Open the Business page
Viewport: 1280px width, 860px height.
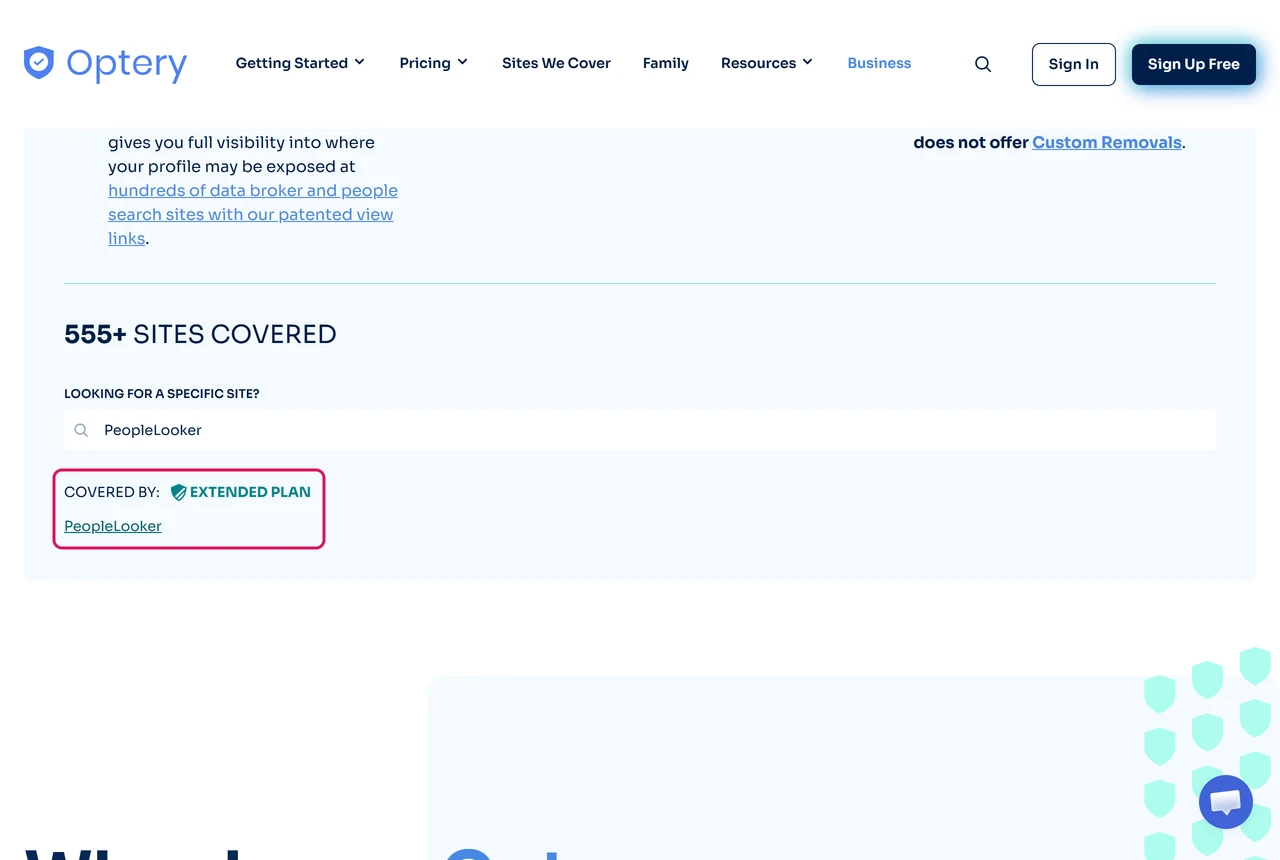879,63
